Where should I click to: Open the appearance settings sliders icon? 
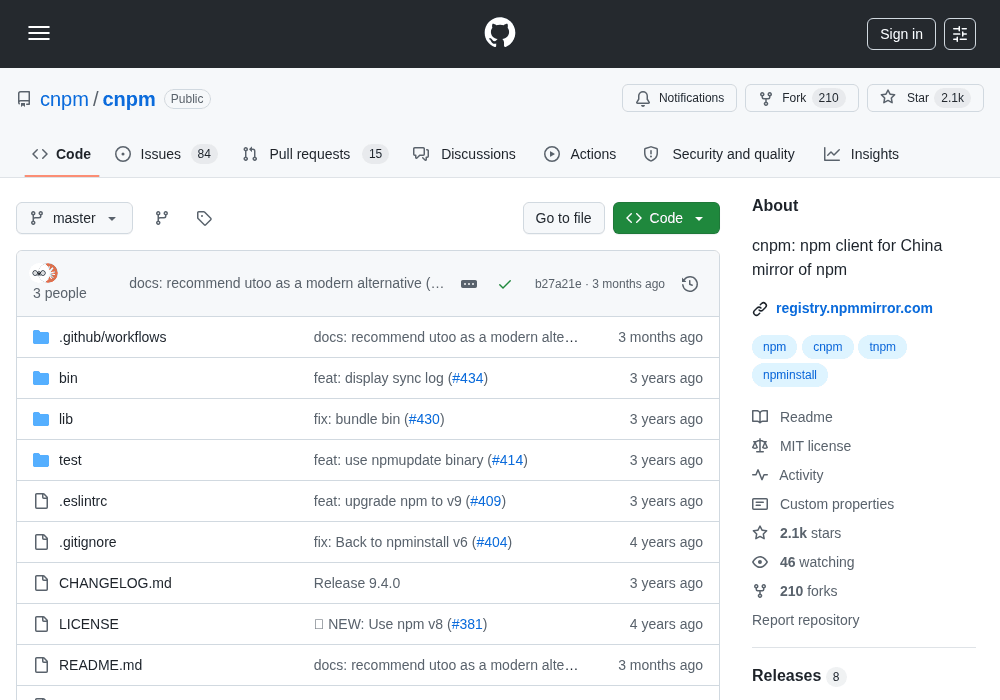960,34
